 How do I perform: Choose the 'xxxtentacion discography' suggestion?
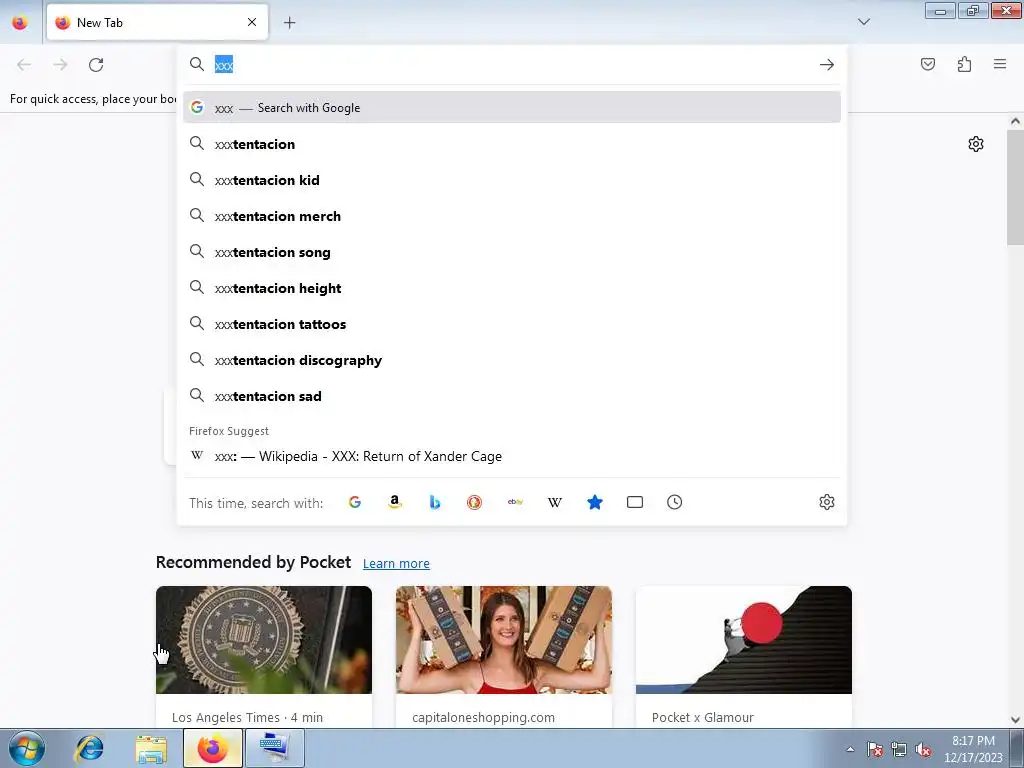coord(512,360)
